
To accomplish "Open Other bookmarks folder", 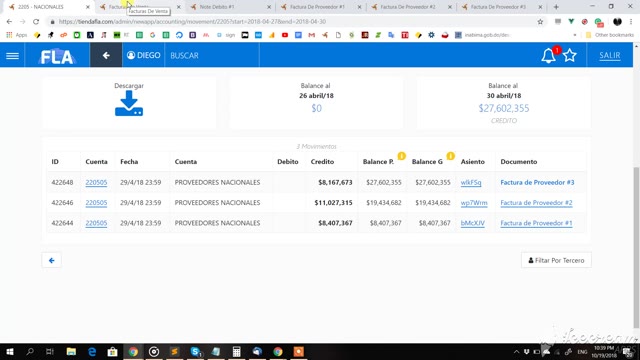I will pos(610,35).
